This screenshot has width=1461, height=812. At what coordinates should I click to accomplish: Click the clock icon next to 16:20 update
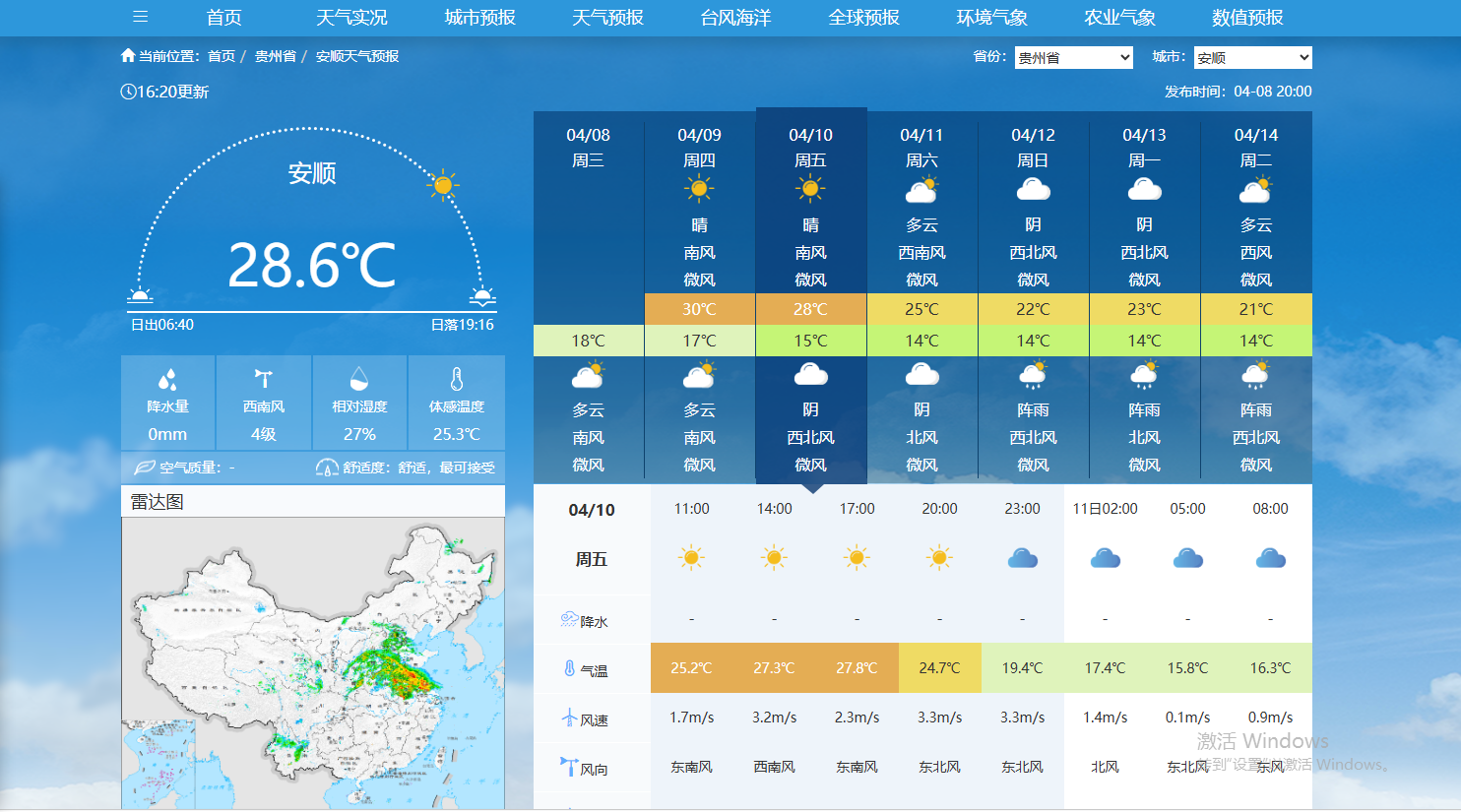click(x=128, y=92)
